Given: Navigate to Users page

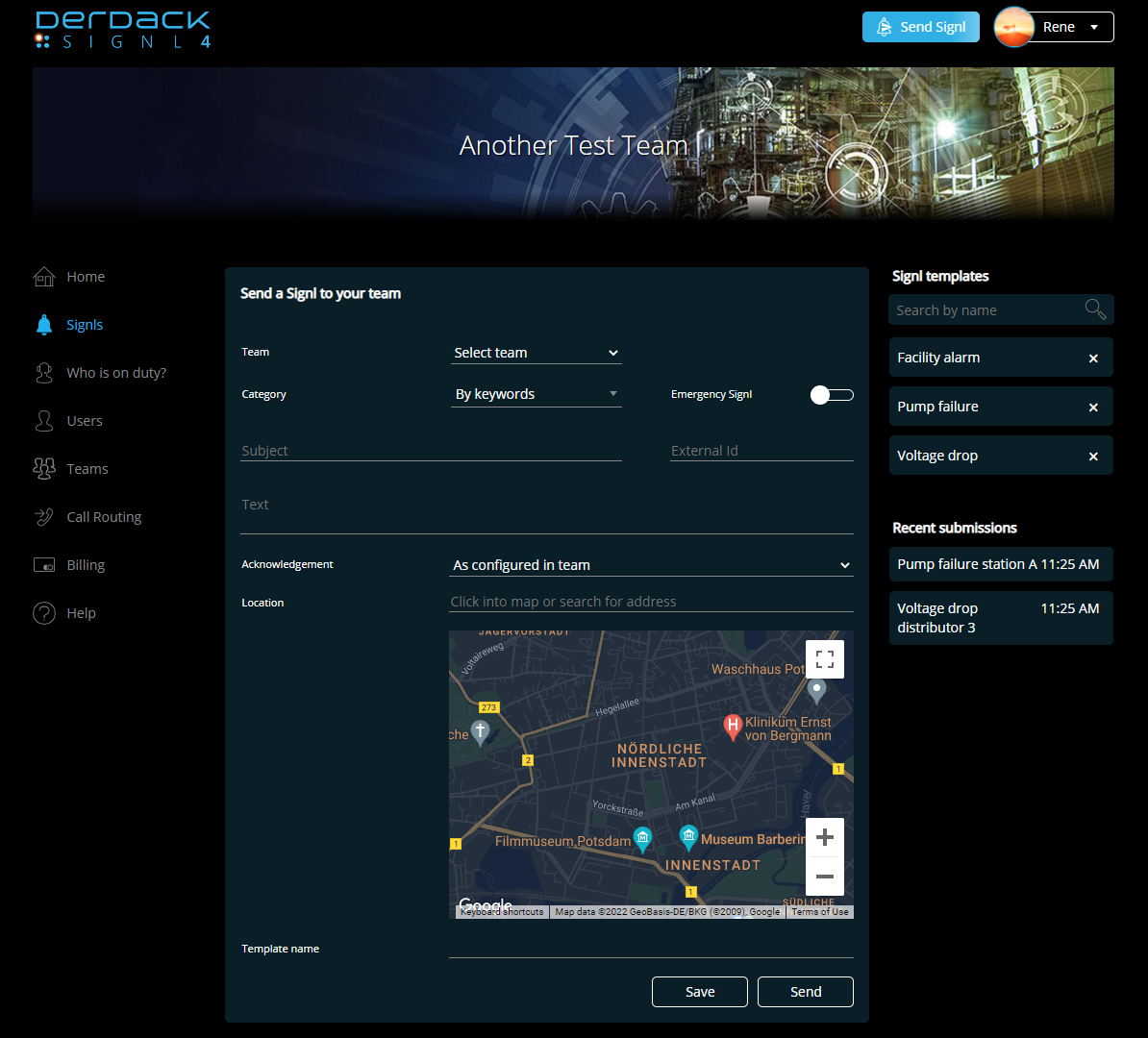Looking at the screenshot, I should [85, 421].
